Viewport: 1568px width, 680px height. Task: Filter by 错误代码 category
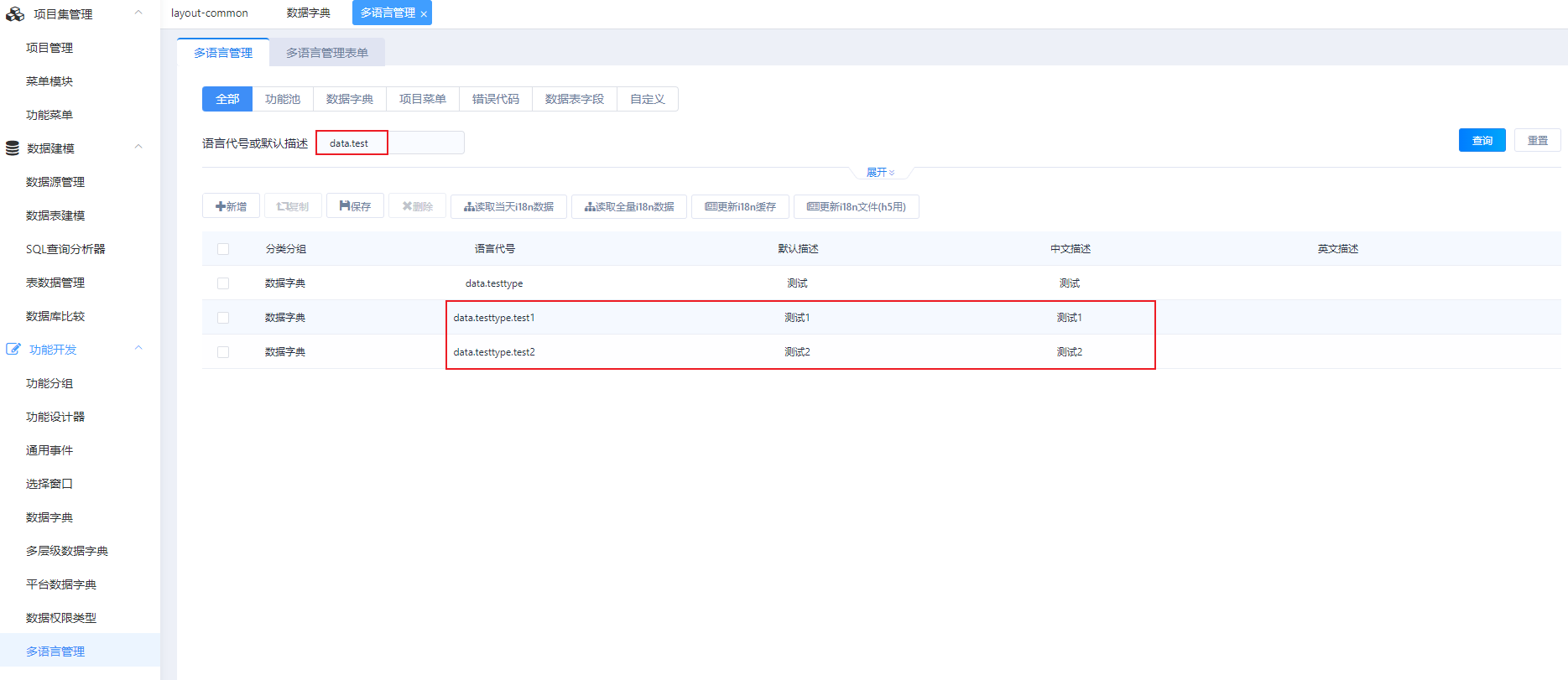(x=496, y=99)
